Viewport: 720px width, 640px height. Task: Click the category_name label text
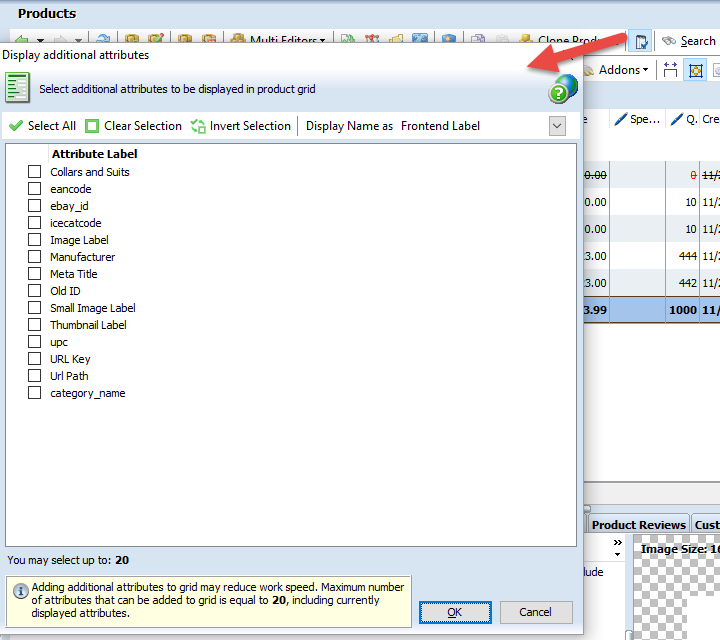coord(88,393)
